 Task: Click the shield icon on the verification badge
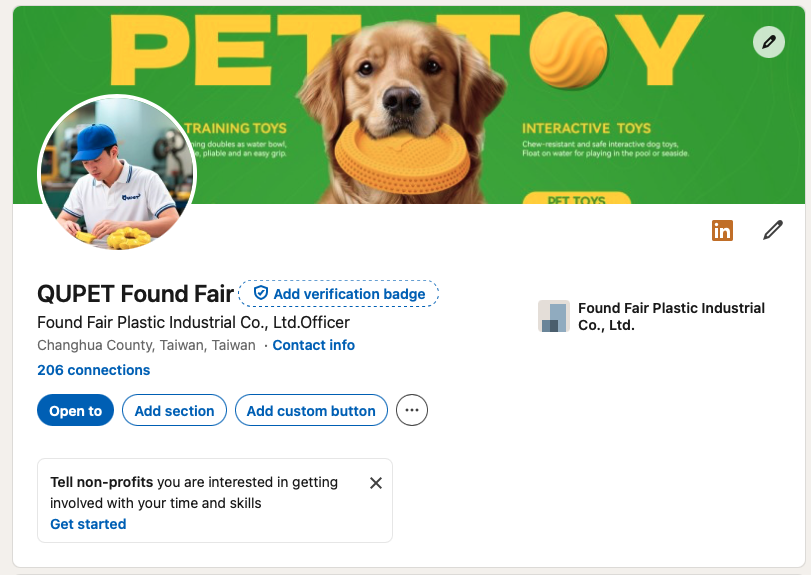(261, 293)
